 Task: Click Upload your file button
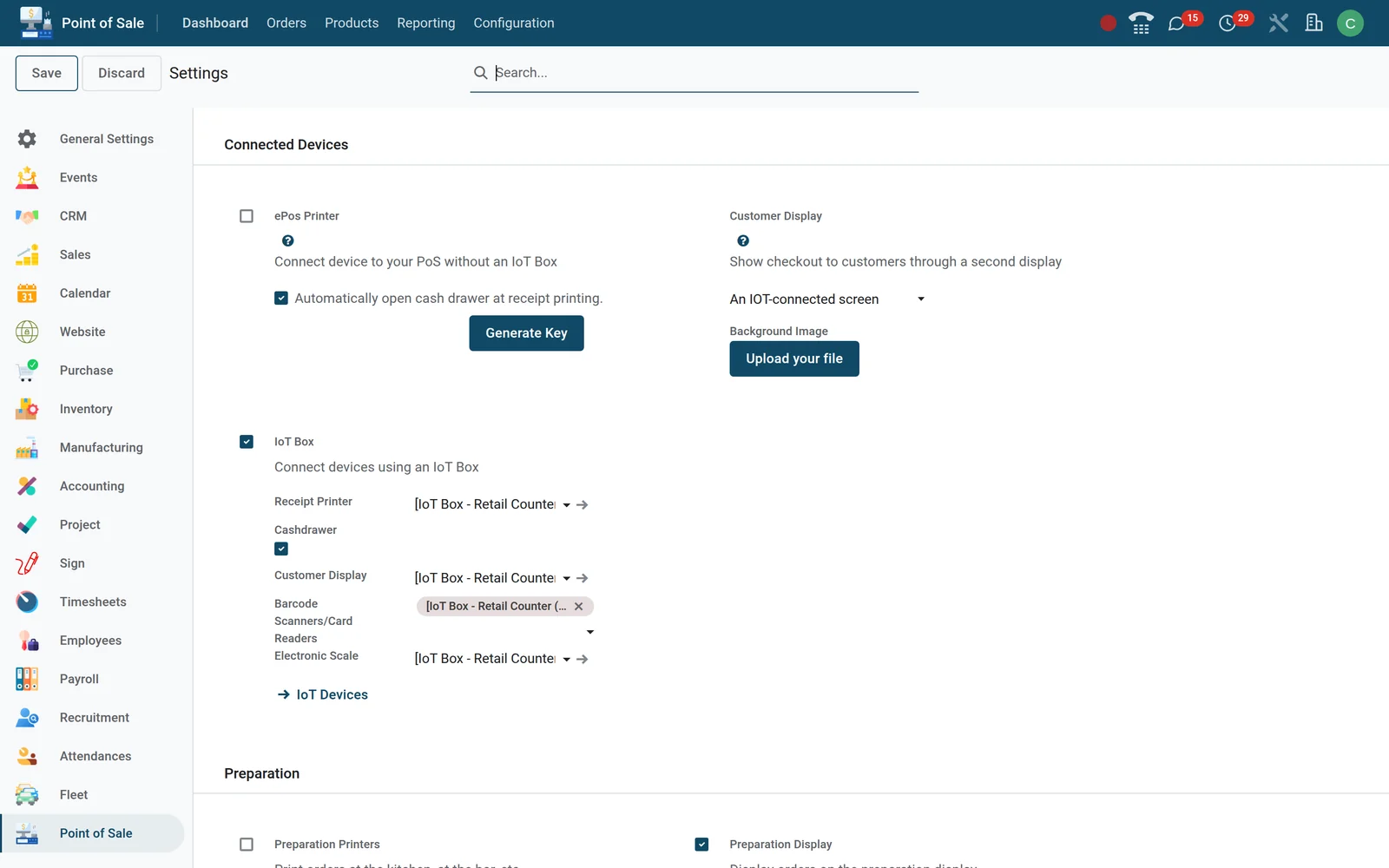click(794, 358)
